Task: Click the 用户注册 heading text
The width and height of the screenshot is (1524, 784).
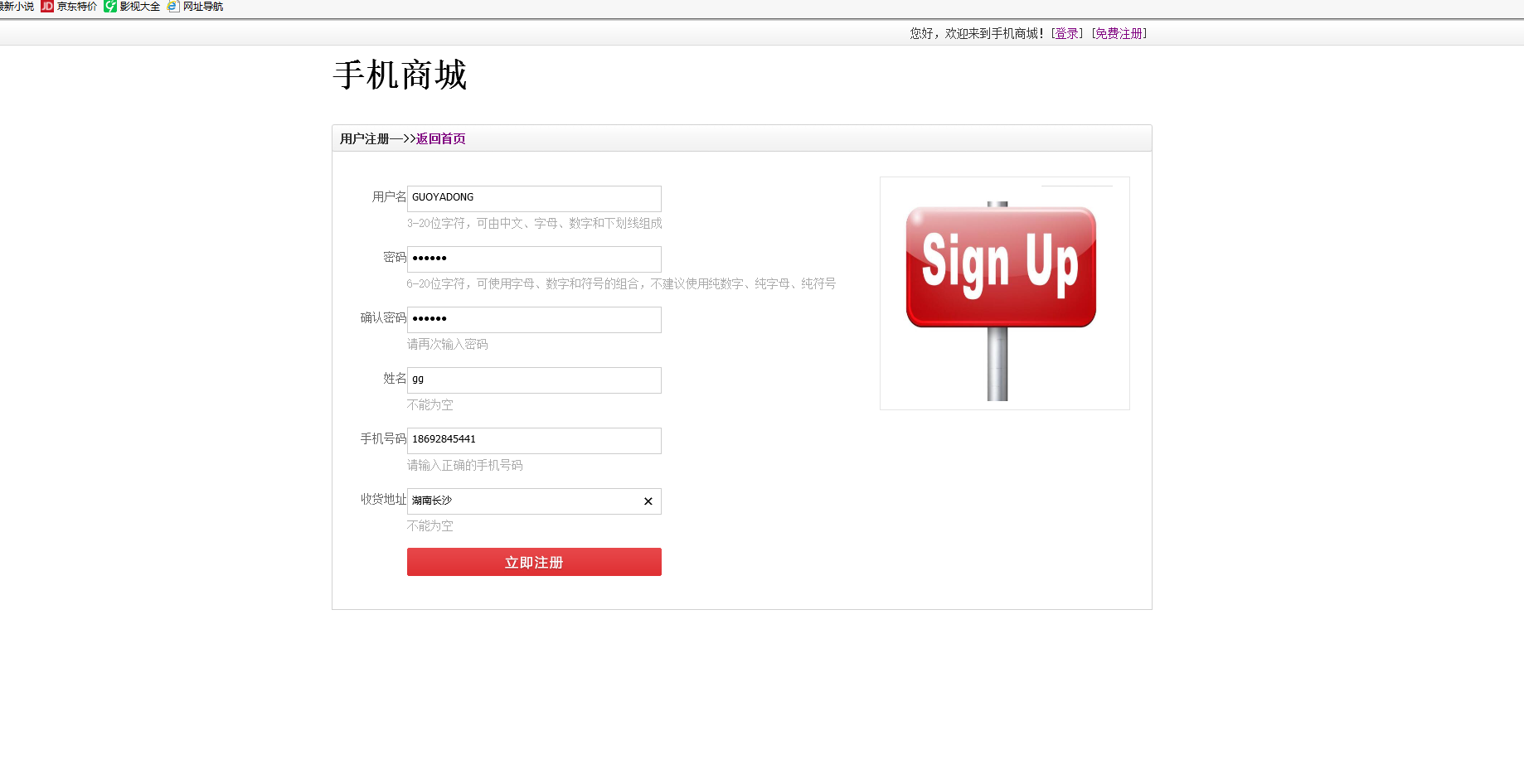Action: tap(365, 138)
